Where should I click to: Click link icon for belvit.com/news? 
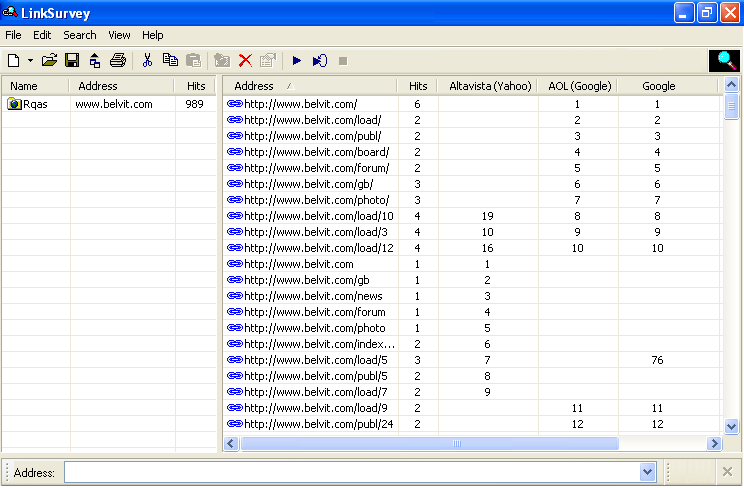pos(235,296)
